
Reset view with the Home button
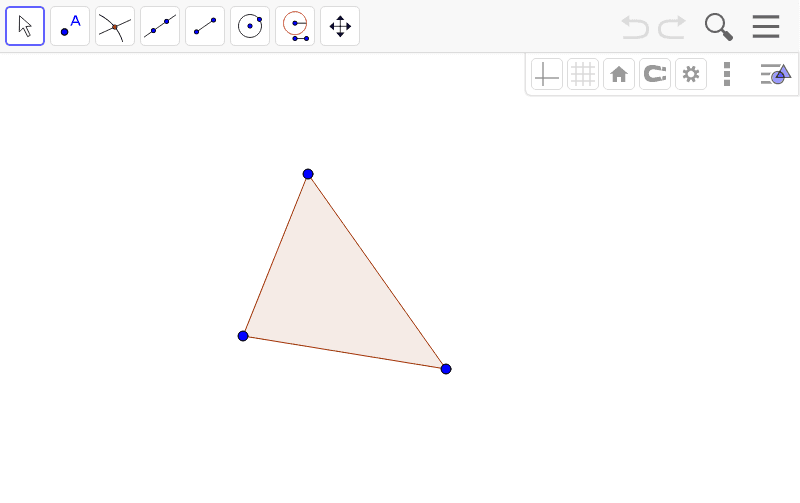tap(619, 74)
